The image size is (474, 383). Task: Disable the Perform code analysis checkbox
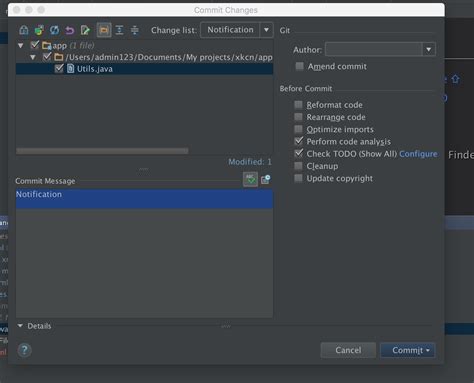[x=299, y=141]
